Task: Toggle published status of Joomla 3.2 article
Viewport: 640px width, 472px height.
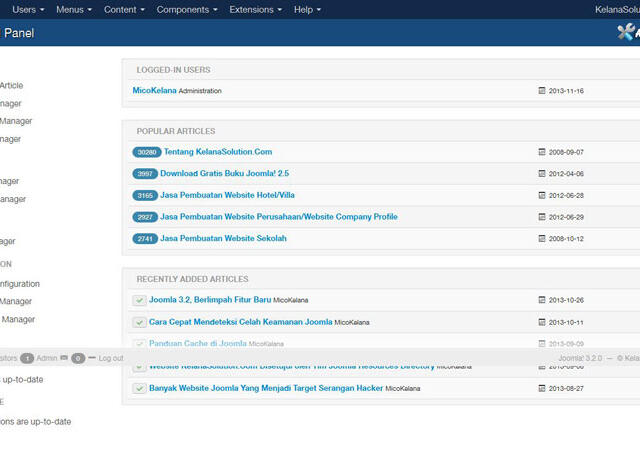Action: 139,300
